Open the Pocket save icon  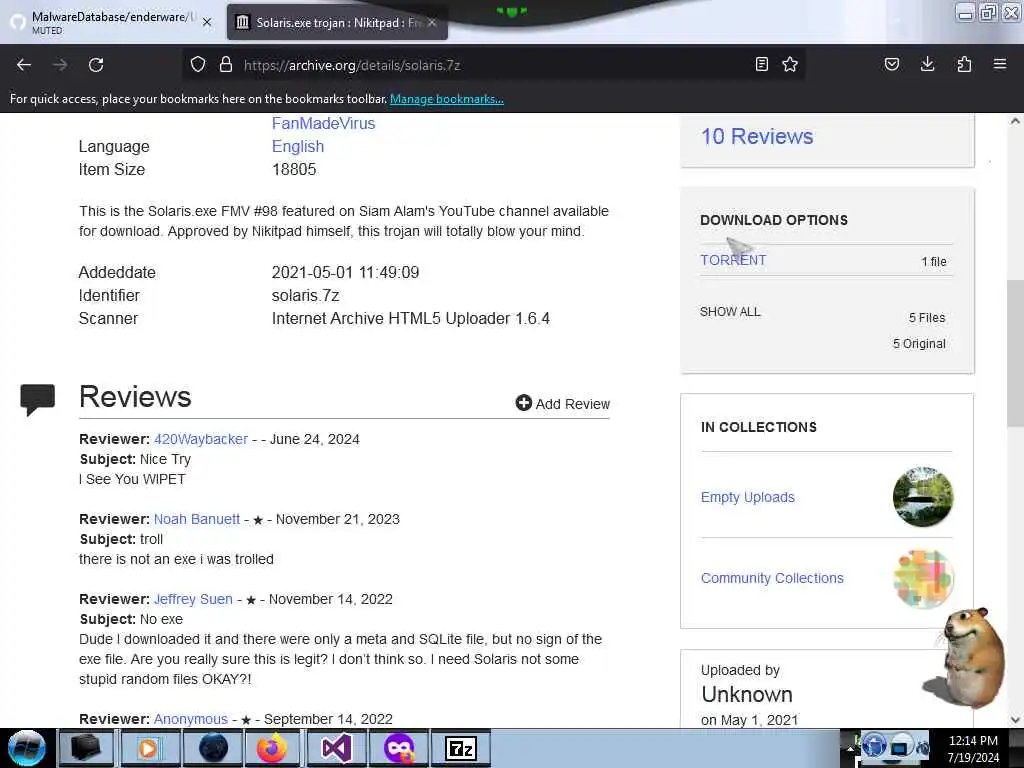[x=891, y=64]
